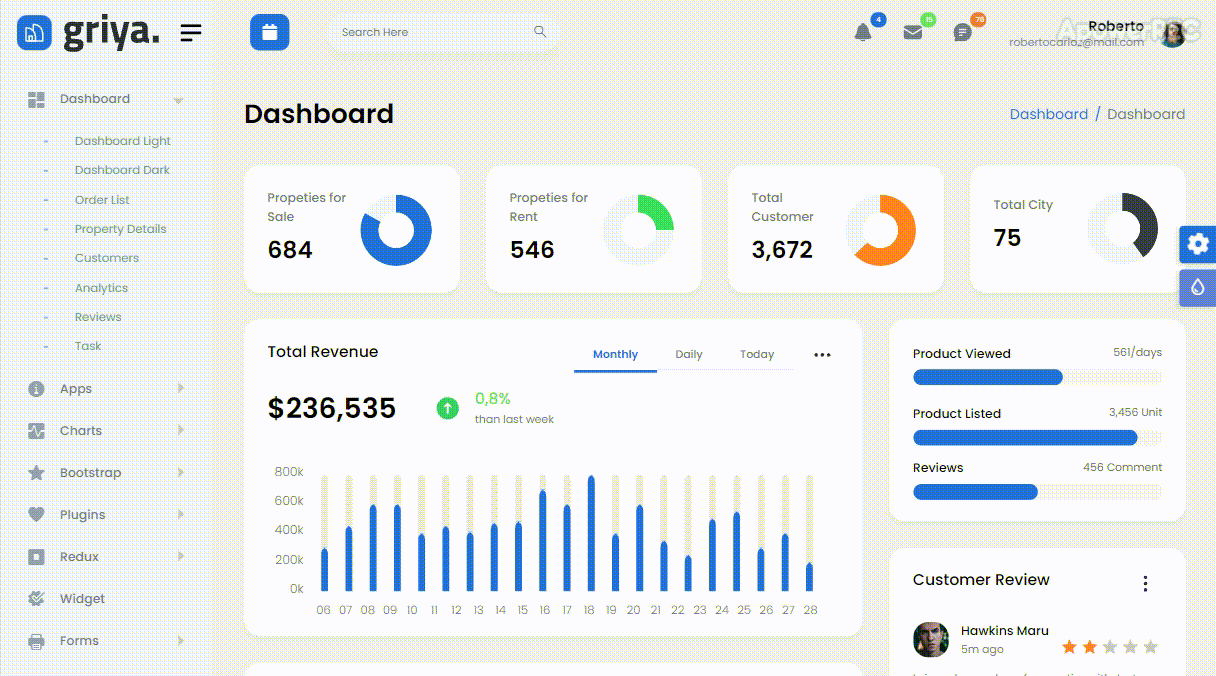Click the 456 Comment label

(x=1122, y=467)
